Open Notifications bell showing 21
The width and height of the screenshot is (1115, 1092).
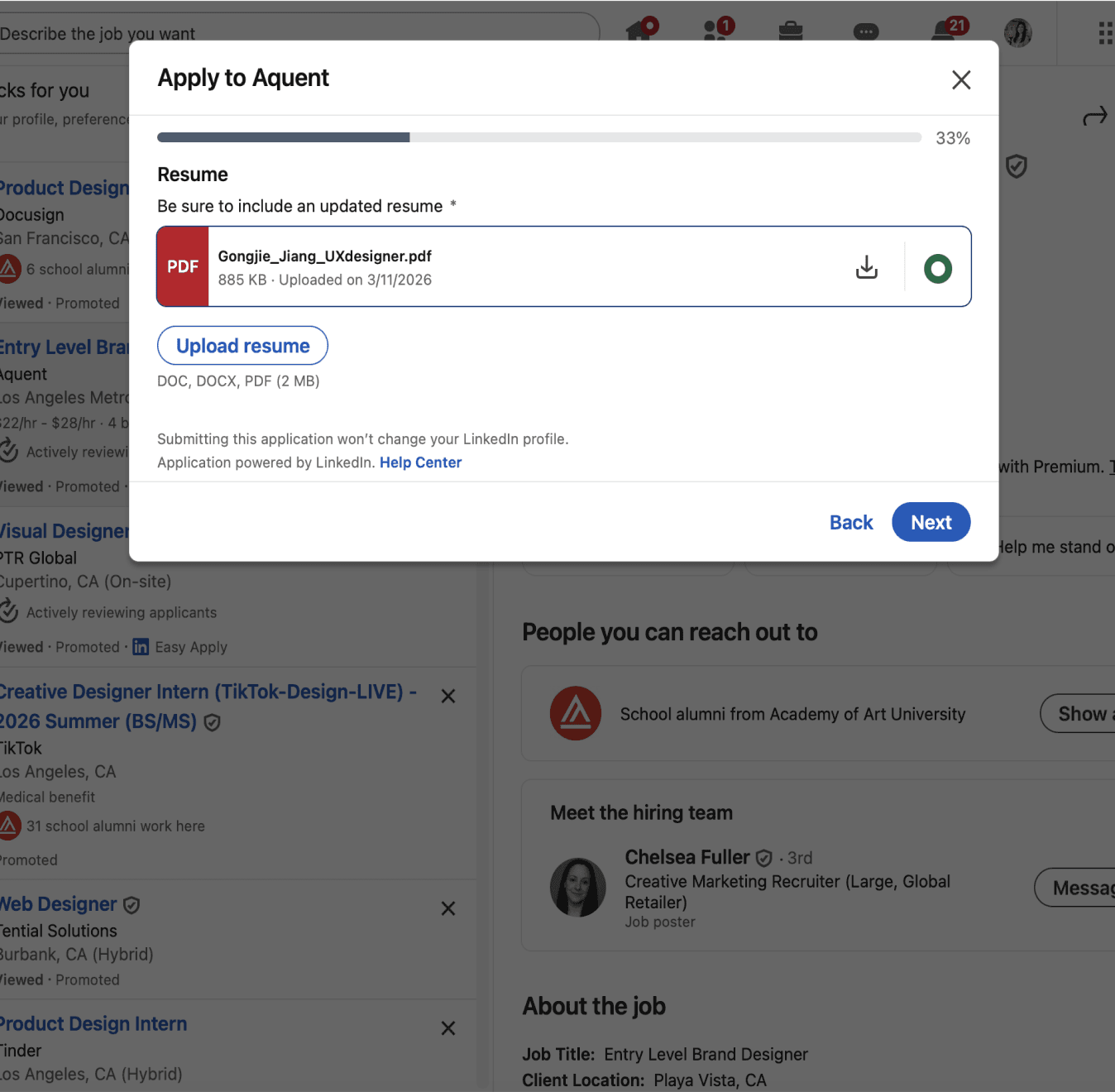[x=948, y=30]
